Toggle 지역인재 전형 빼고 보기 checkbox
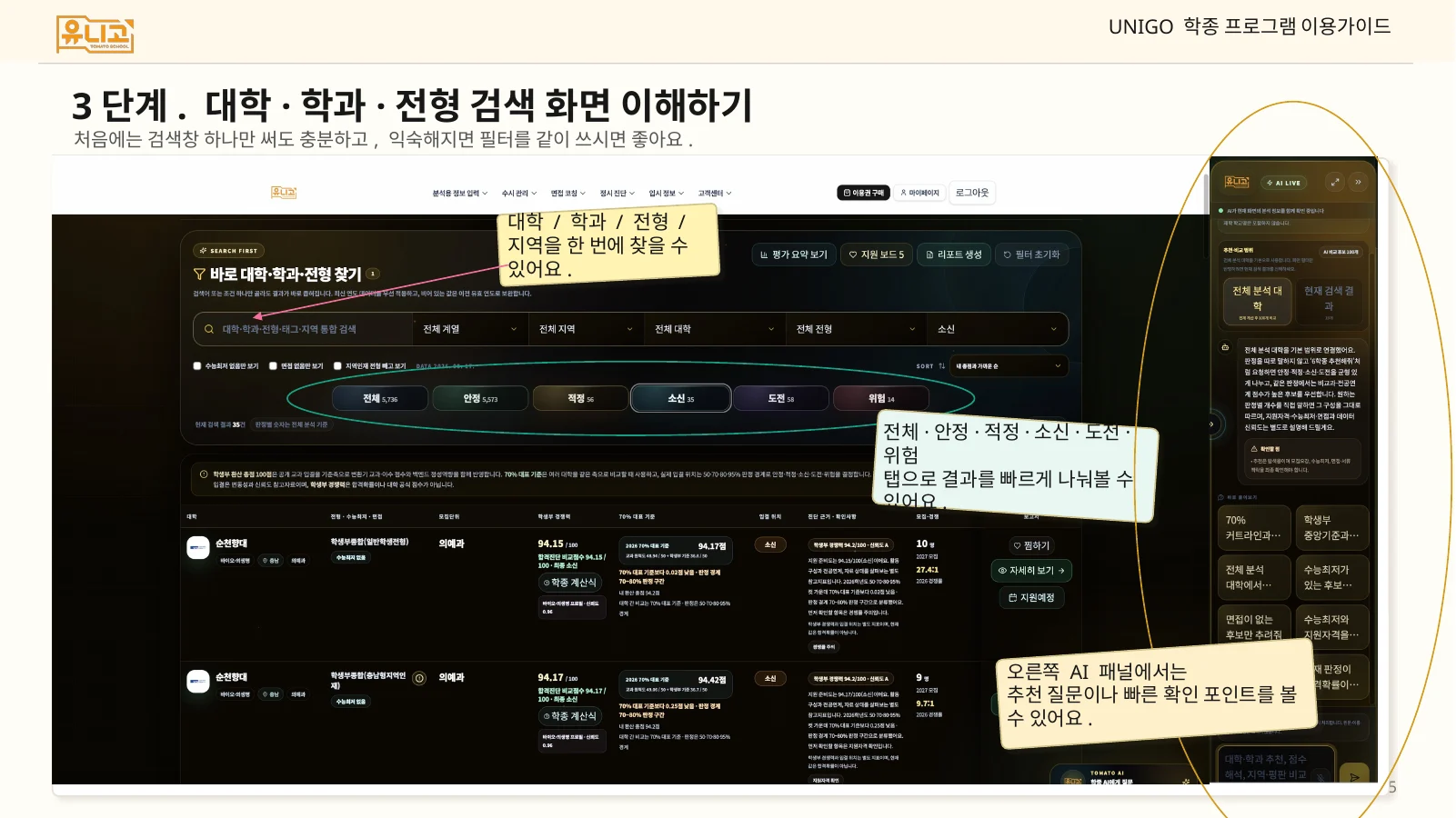Viewport: 1456px width, 818px height. pyautogui.click(x=337, y=366)
